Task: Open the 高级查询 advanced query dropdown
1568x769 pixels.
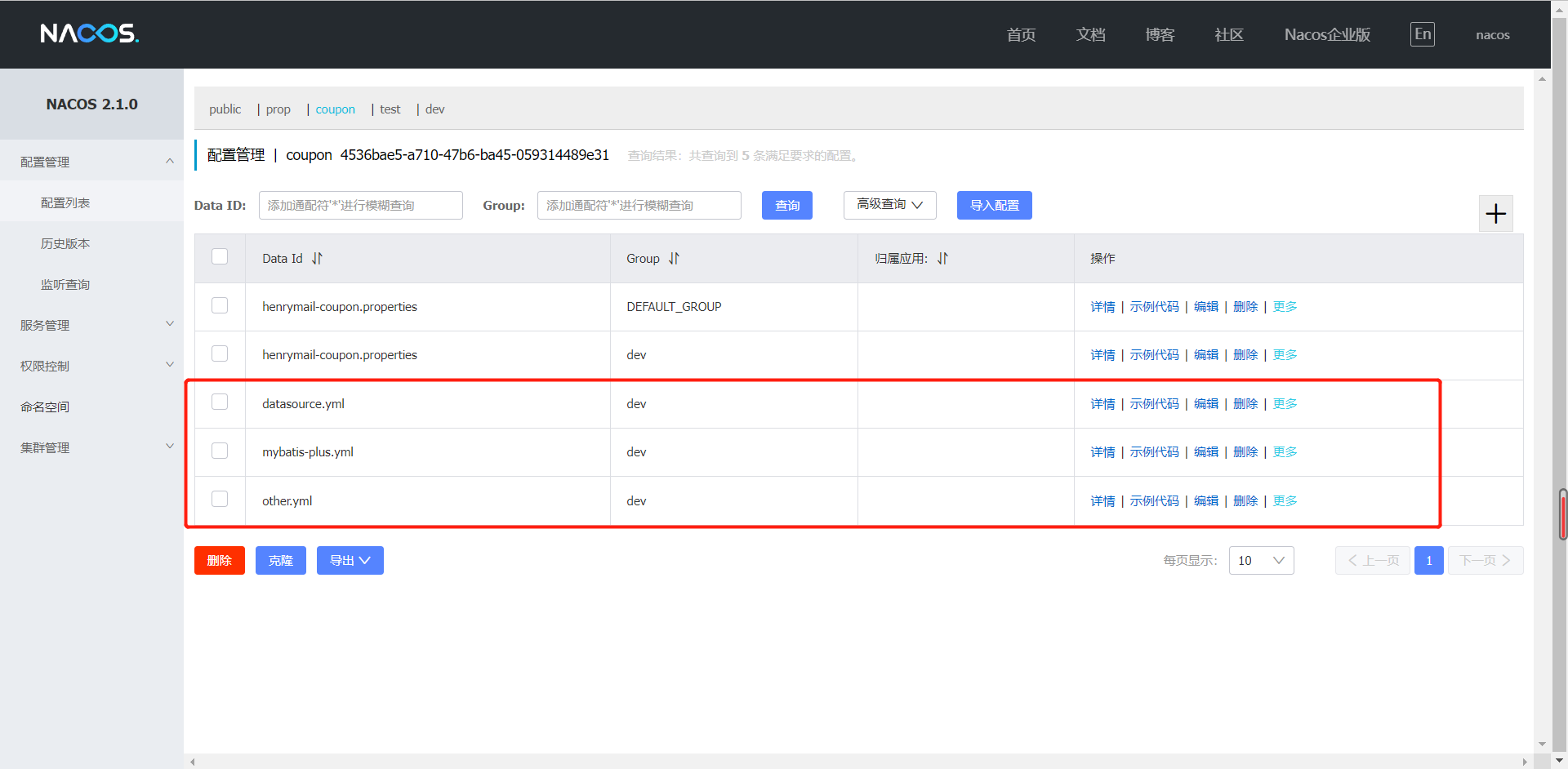Action: click(x=889, y=205)
